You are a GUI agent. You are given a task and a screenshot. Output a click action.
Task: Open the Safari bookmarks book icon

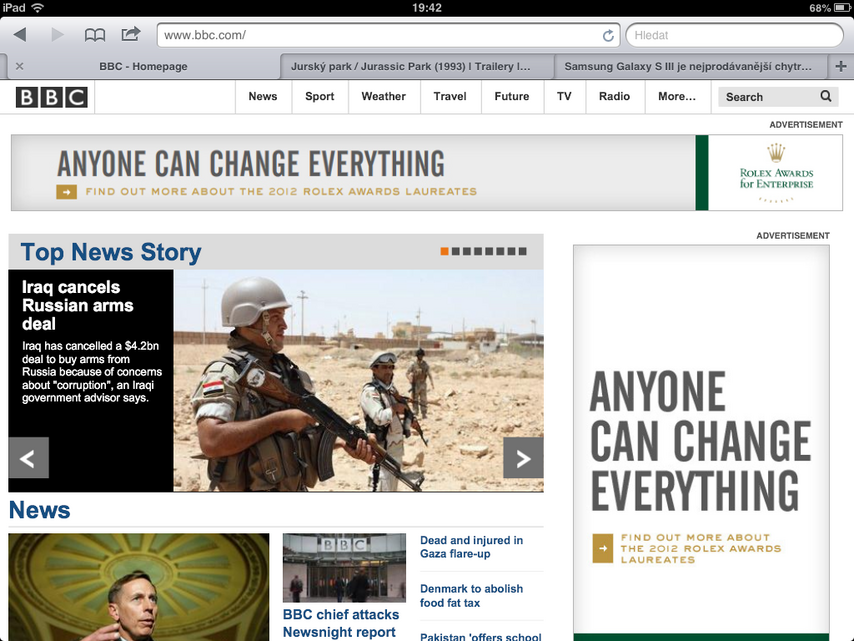94,35
